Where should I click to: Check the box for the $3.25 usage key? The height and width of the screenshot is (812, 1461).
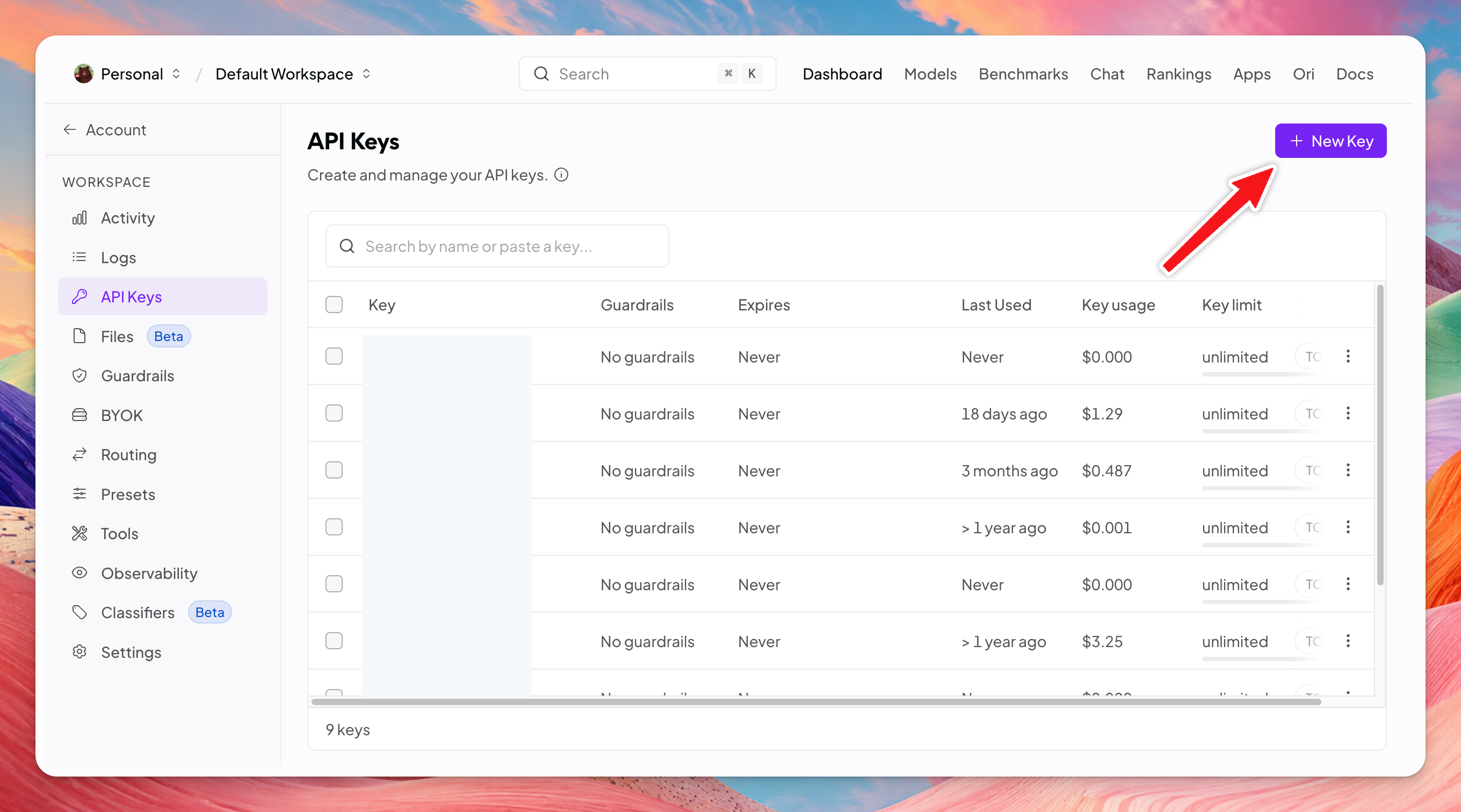[334, 641]
